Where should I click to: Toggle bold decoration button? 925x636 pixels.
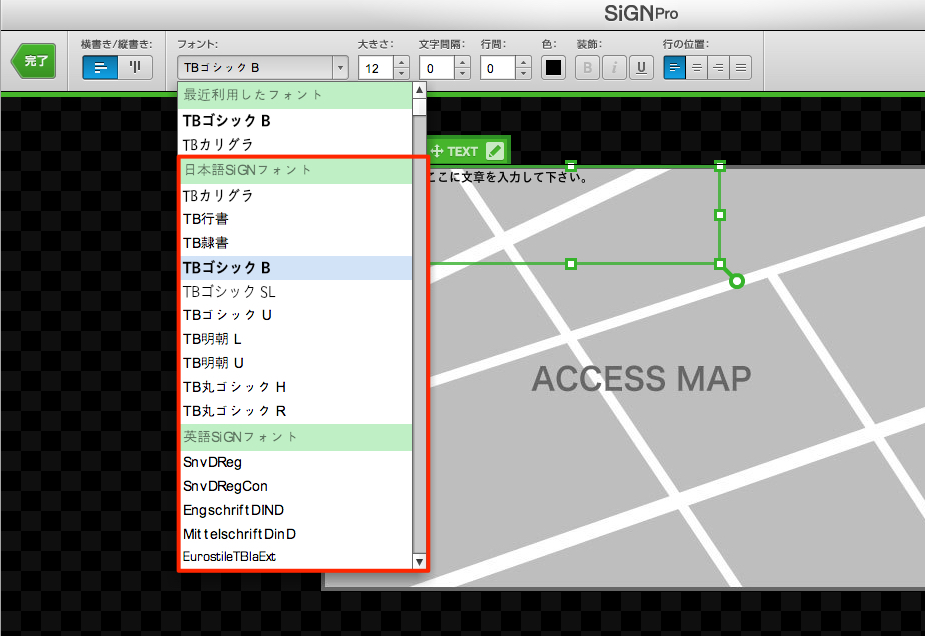pyautogui.click(x=588, y=68)
